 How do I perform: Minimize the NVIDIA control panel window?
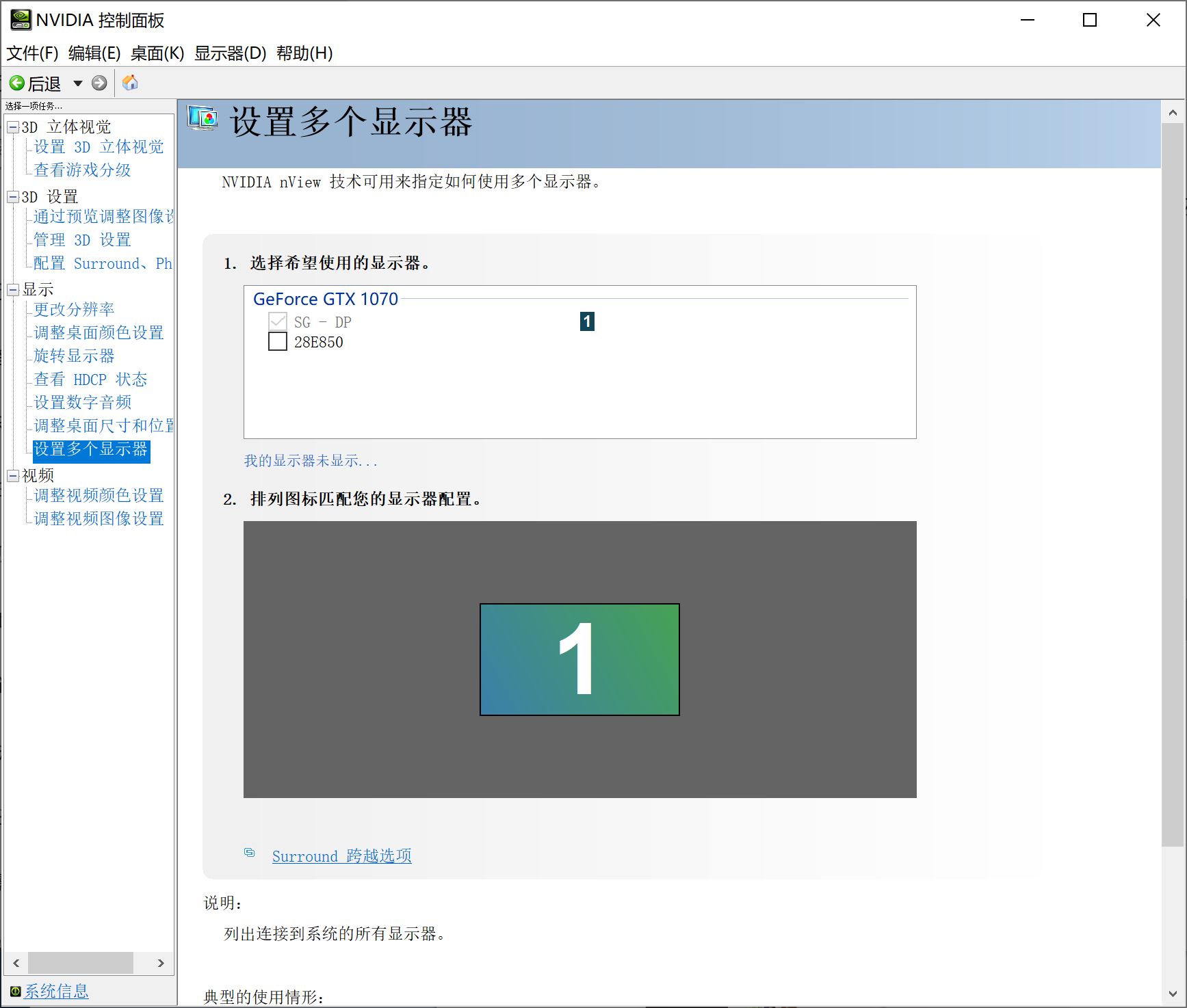point(1028,21)
